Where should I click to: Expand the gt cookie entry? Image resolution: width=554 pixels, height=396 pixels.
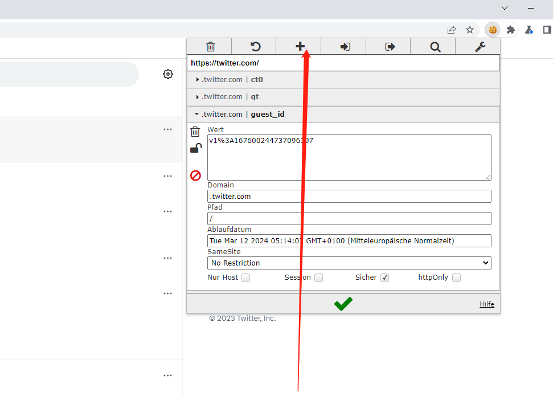pyautogui.click(x=343, y=96)
